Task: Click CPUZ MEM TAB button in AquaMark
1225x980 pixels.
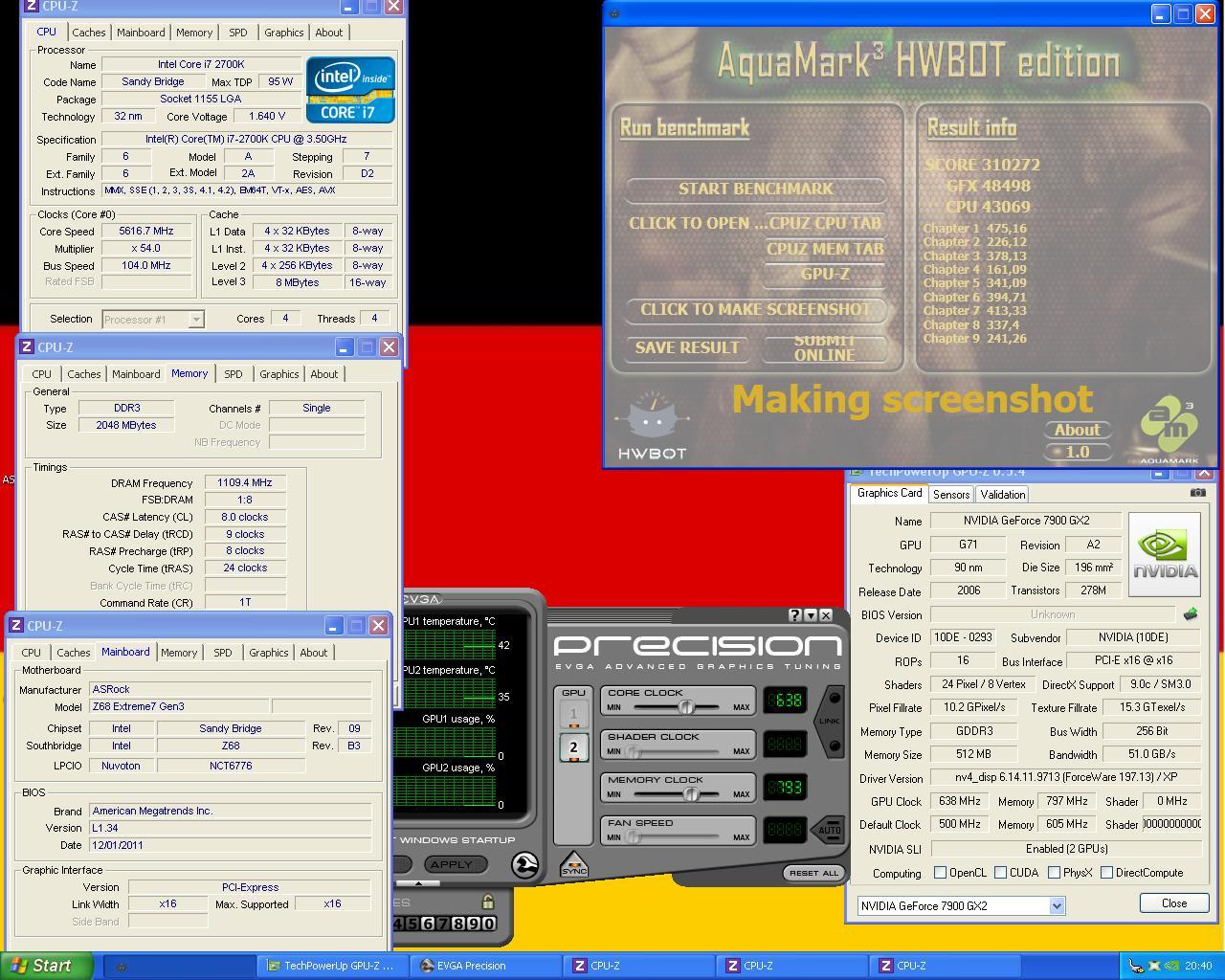Action: [825, 249]
